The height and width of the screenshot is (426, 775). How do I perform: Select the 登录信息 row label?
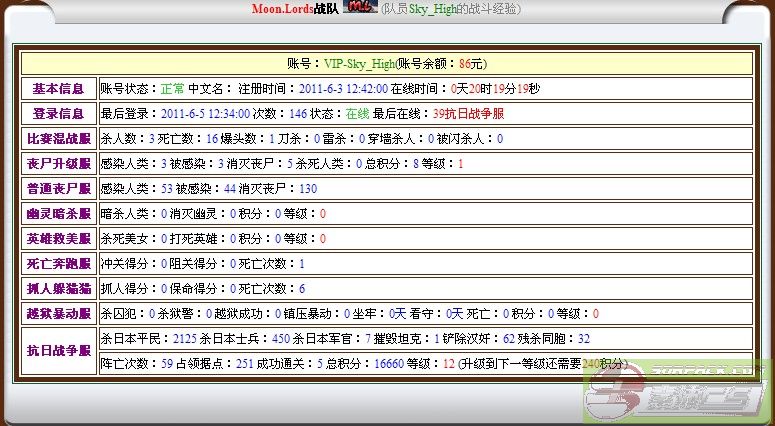(59, 113)
